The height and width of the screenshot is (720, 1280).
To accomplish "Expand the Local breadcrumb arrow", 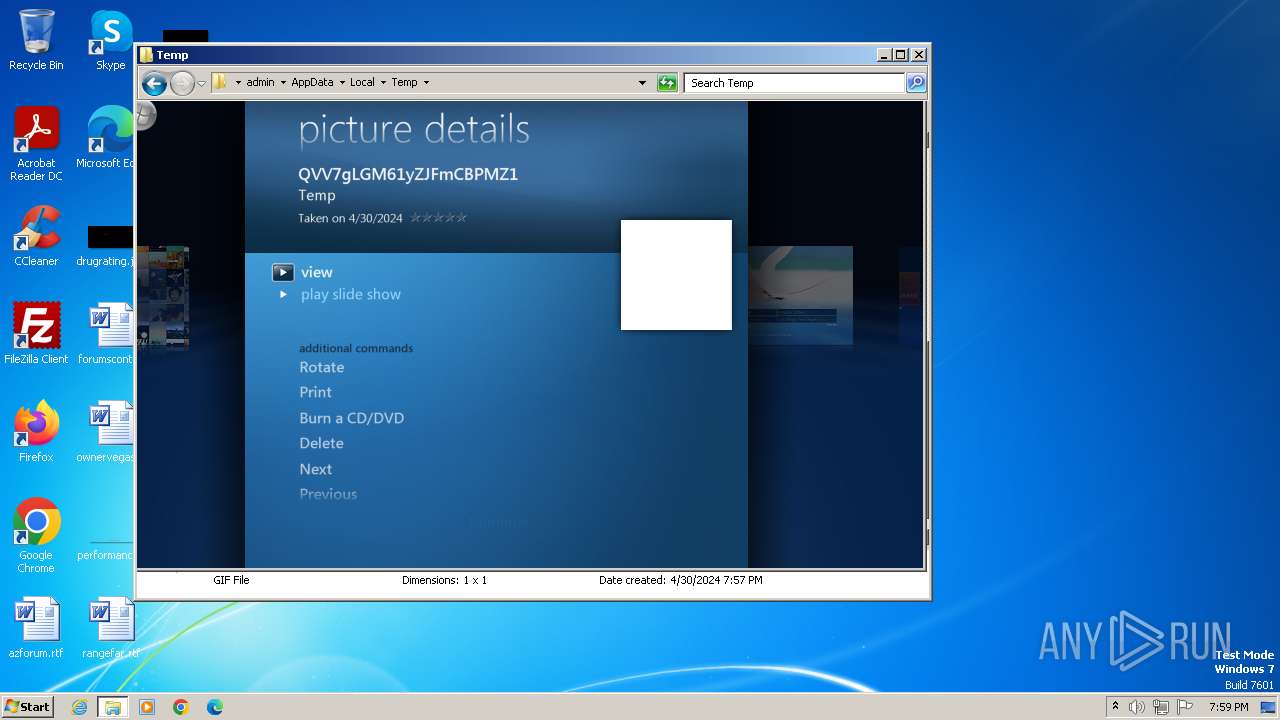I will pos(383,83).
